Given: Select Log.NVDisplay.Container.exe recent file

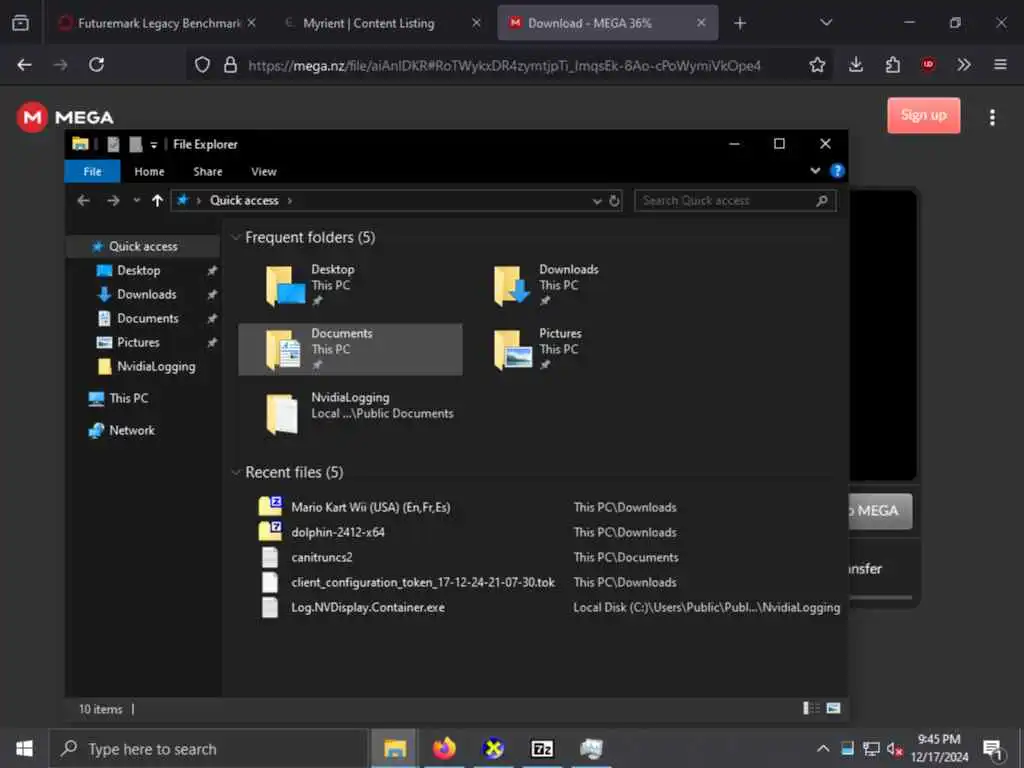Looking at the screenshot, I should coord(368,607).
